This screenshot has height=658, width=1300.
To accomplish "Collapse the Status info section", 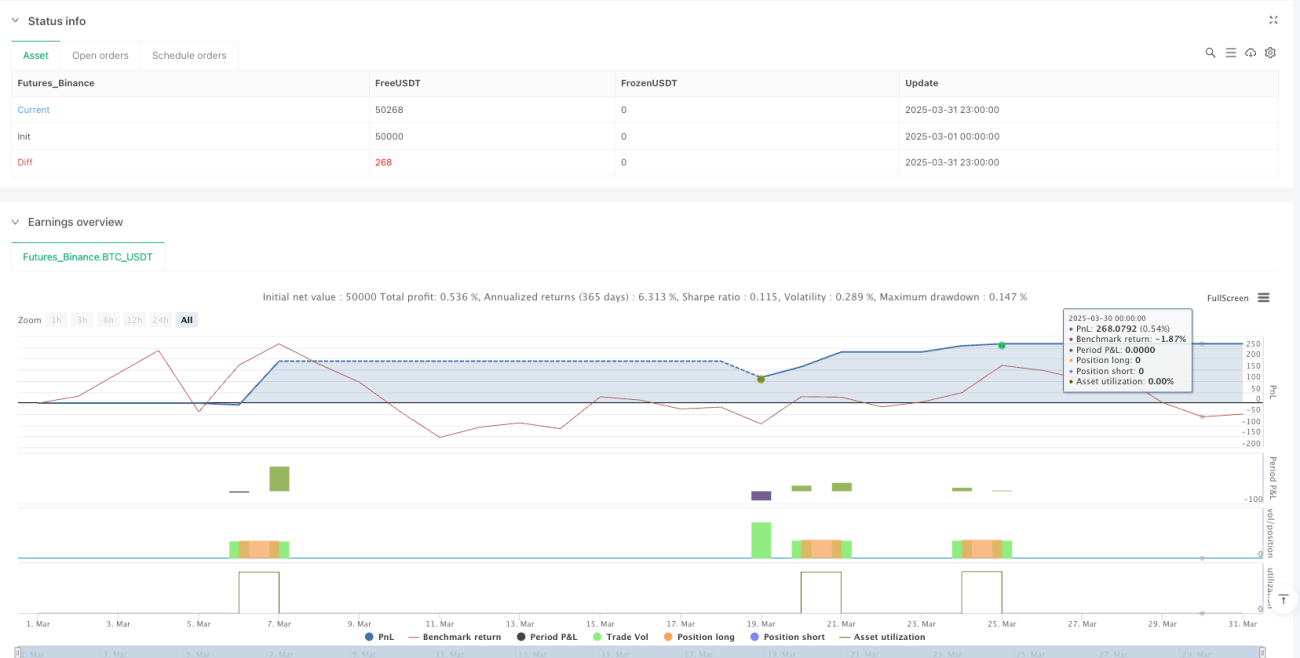I will (x=15, y=21).
